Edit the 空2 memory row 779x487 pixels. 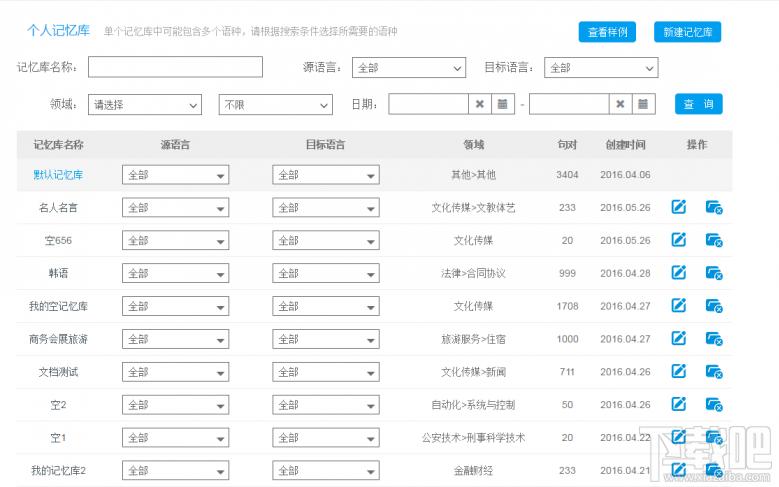tap(679, 404)
